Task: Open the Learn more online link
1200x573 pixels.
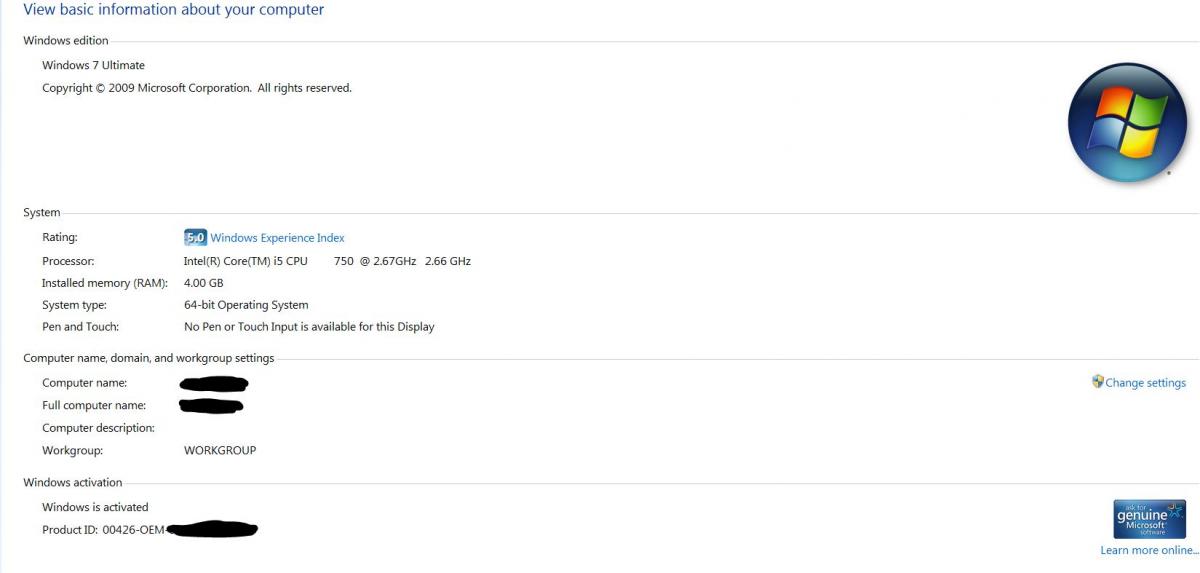Action: click(1149, 551)
